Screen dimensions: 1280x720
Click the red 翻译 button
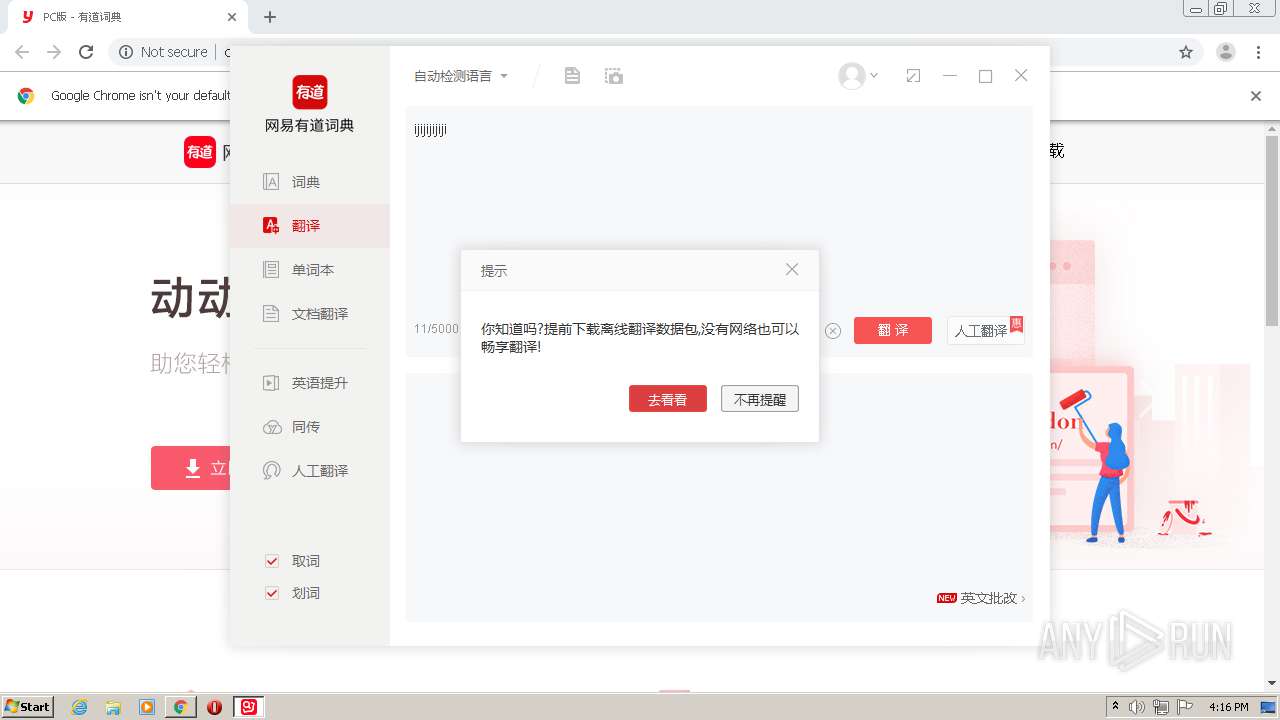click(893, 330)
